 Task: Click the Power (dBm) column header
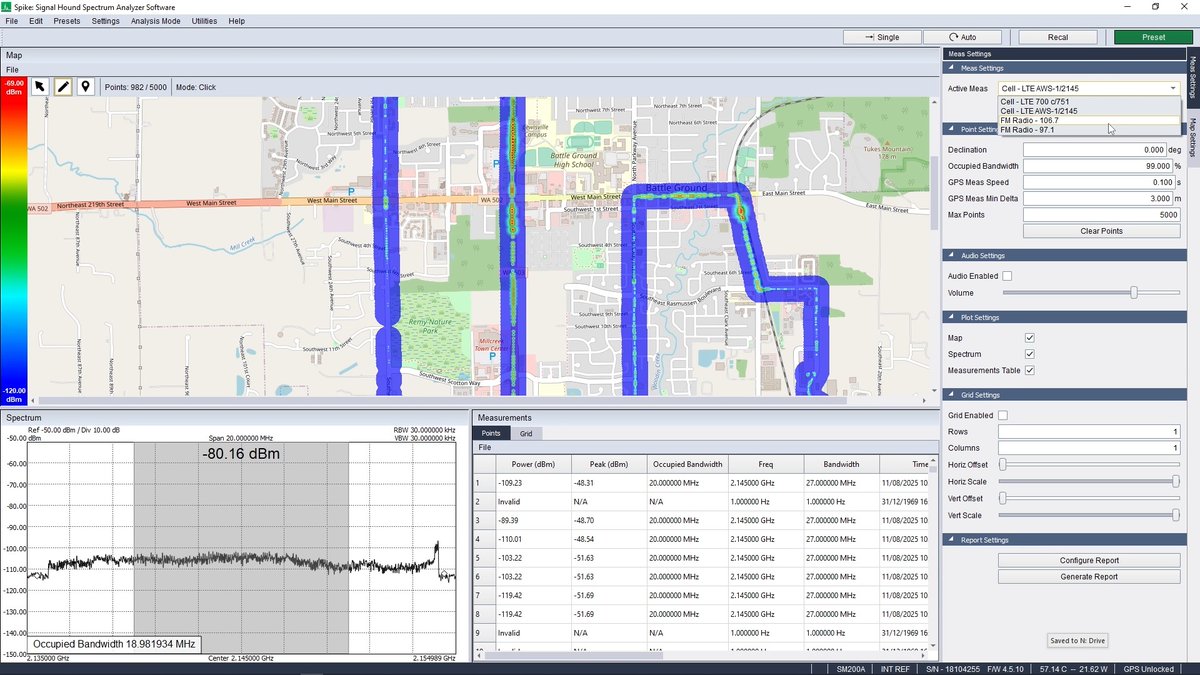[x=531, y=464]
